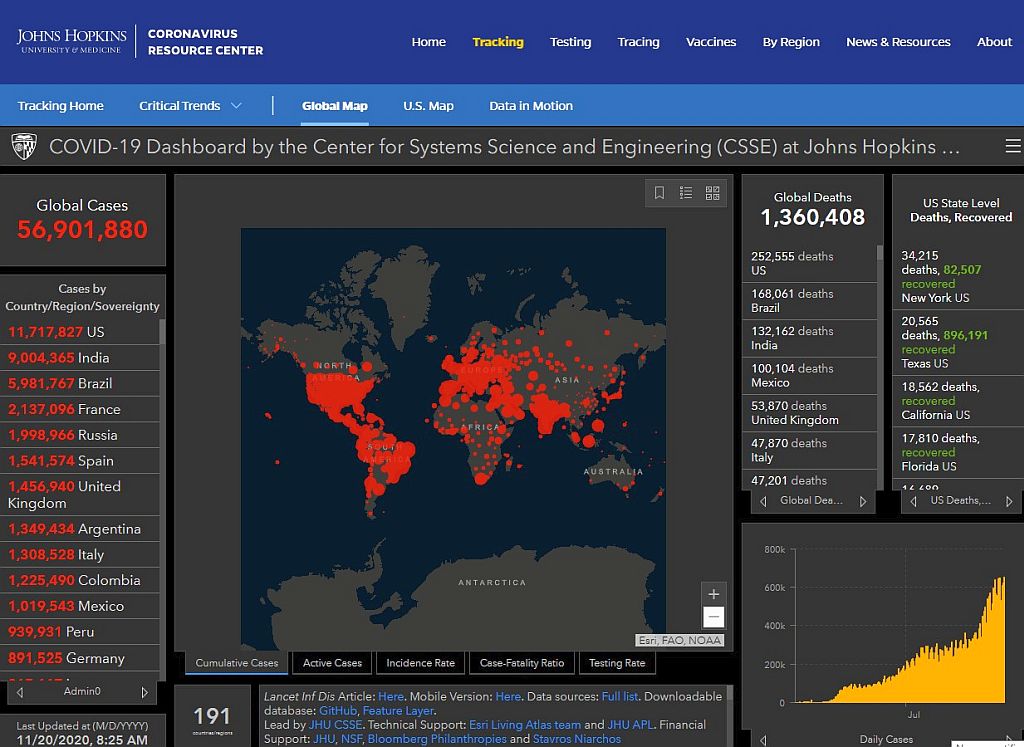Open the basemap gallery grid icon

click(x=712, y=193)
